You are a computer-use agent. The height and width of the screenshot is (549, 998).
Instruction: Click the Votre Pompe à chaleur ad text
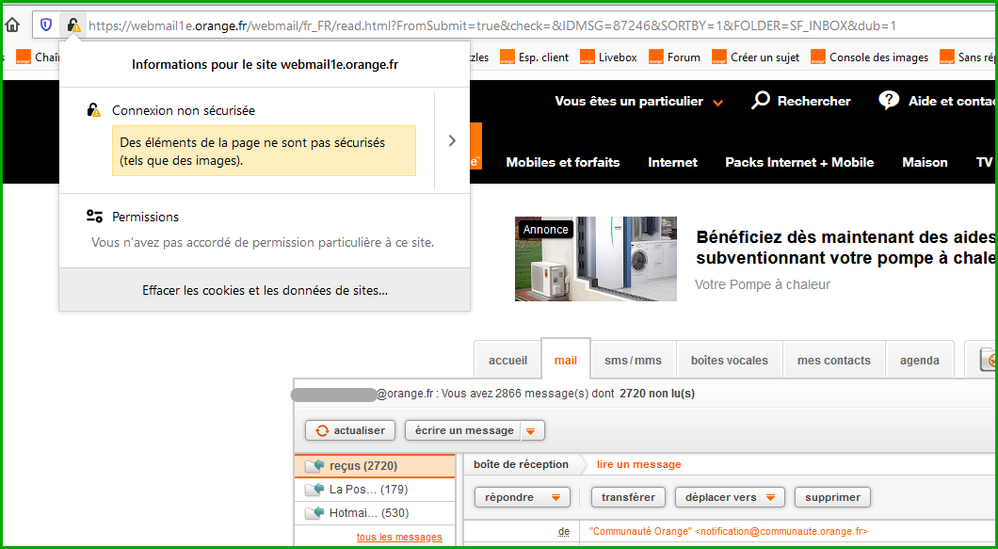(x=762, y=284)
